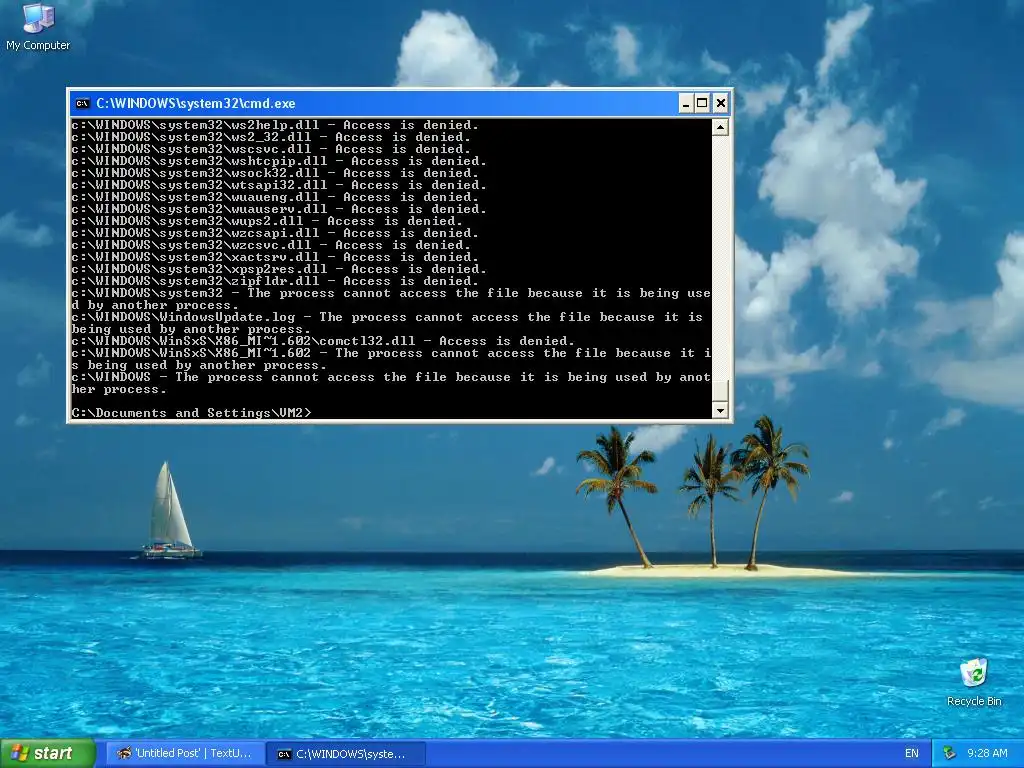Click the scroll down arrow in cmd window
Viewport: 1024px width, 768px height.
coord(720,410)
